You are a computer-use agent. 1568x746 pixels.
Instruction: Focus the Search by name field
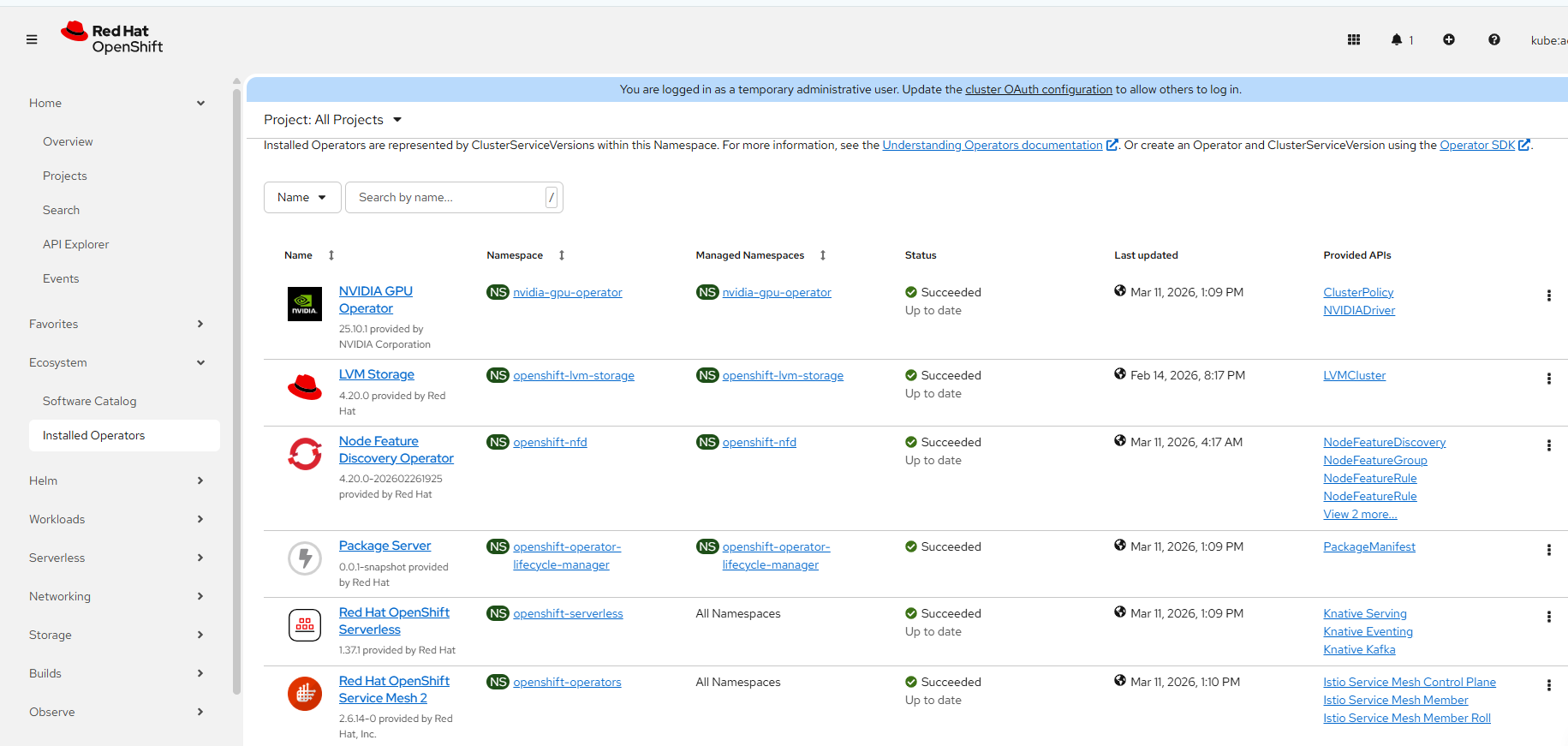[x=454, y=197]
